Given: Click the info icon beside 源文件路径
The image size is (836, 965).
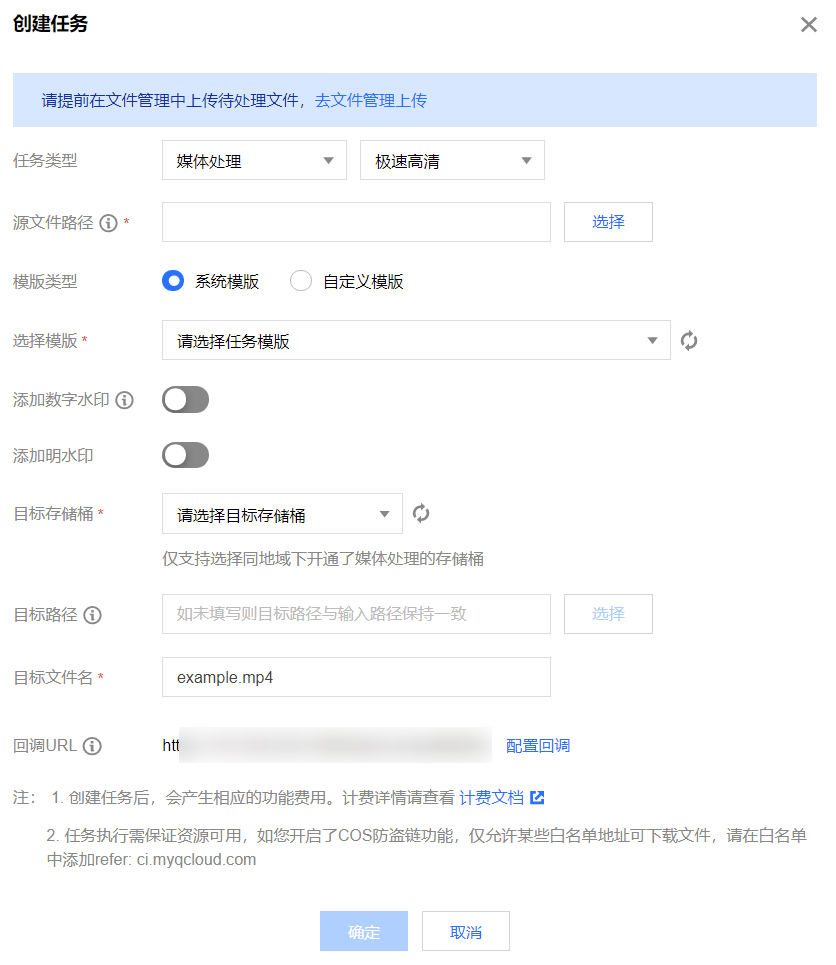Looking at the screenshot, I should click(109, 223).
